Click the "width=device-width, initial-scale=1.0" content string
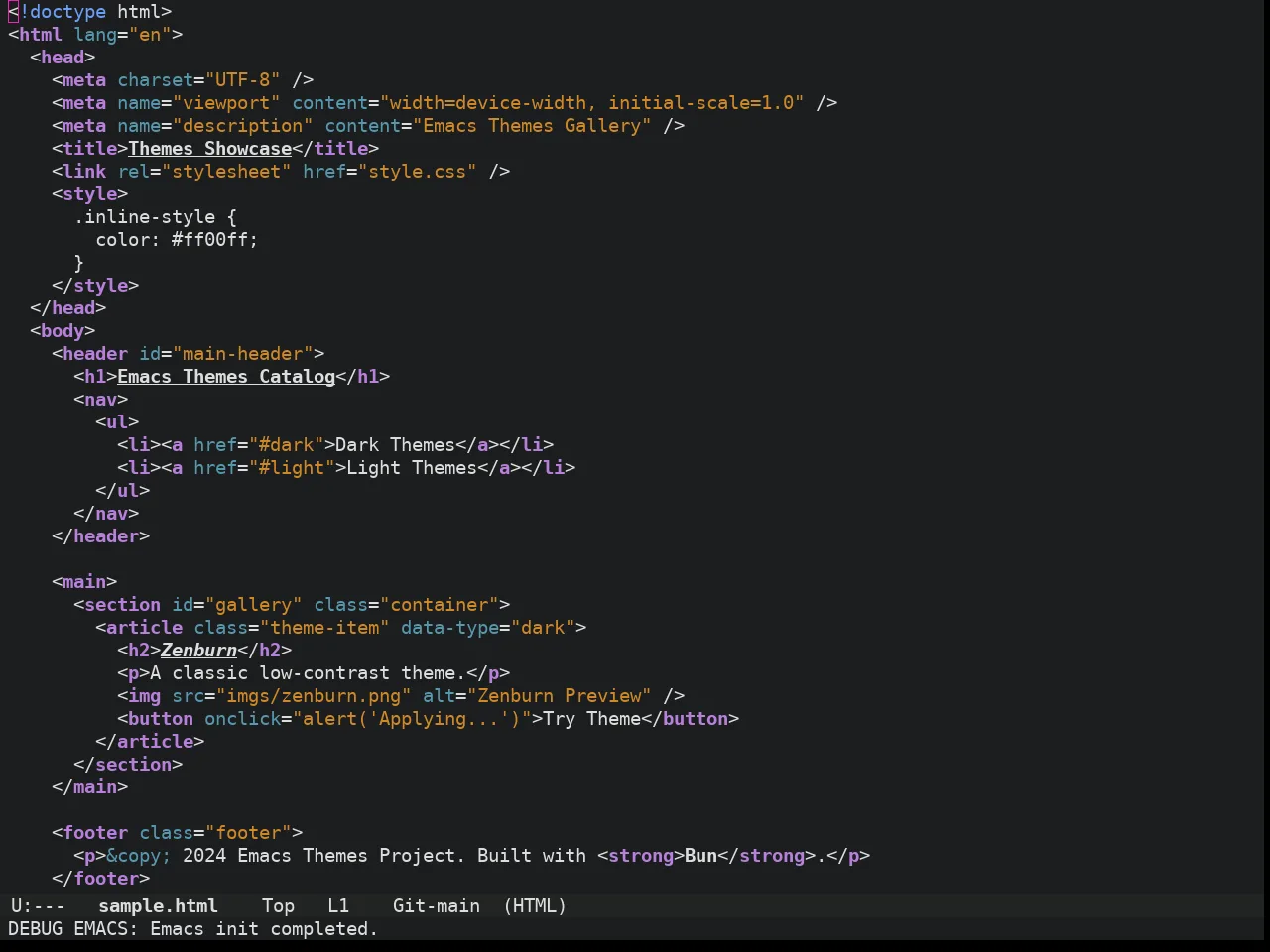 (x=592, y=102)
